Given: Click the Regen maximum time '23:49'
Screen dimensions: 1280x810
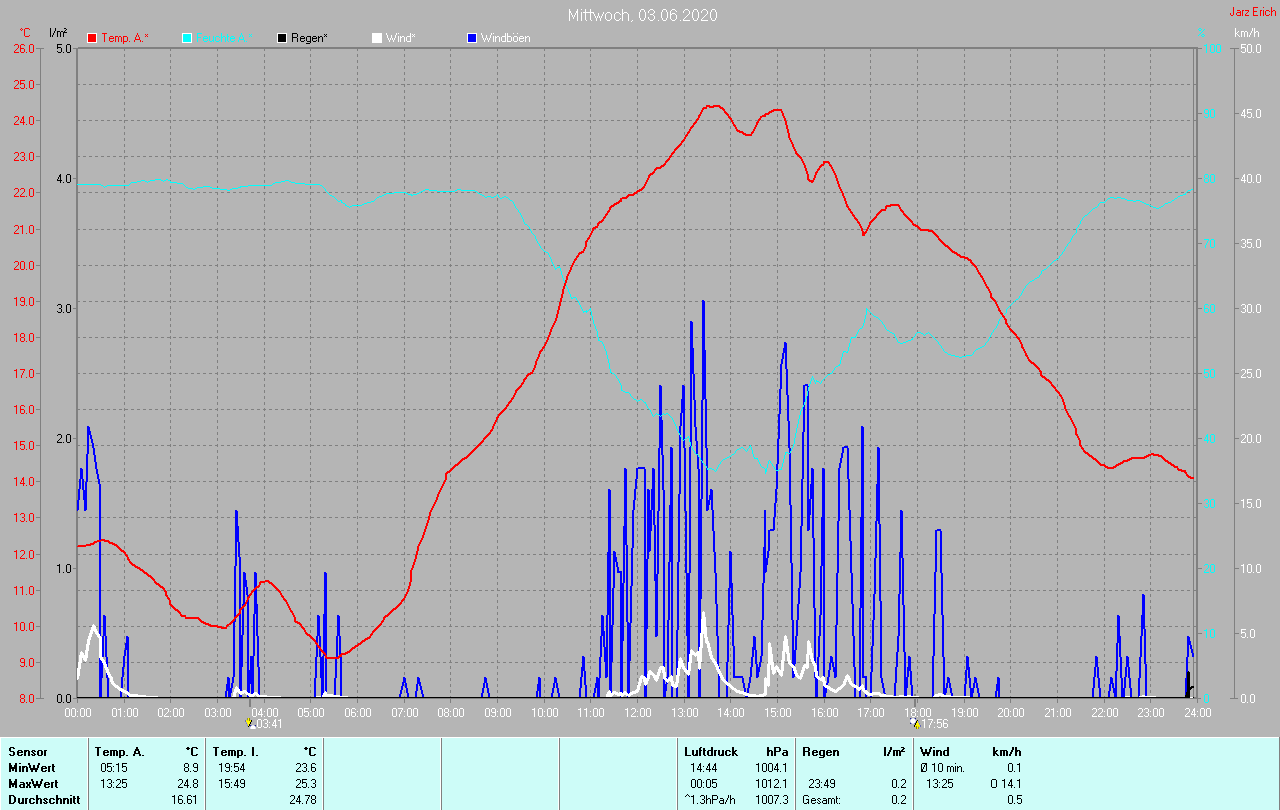Looking at the screenshot, I should [822, 783].
